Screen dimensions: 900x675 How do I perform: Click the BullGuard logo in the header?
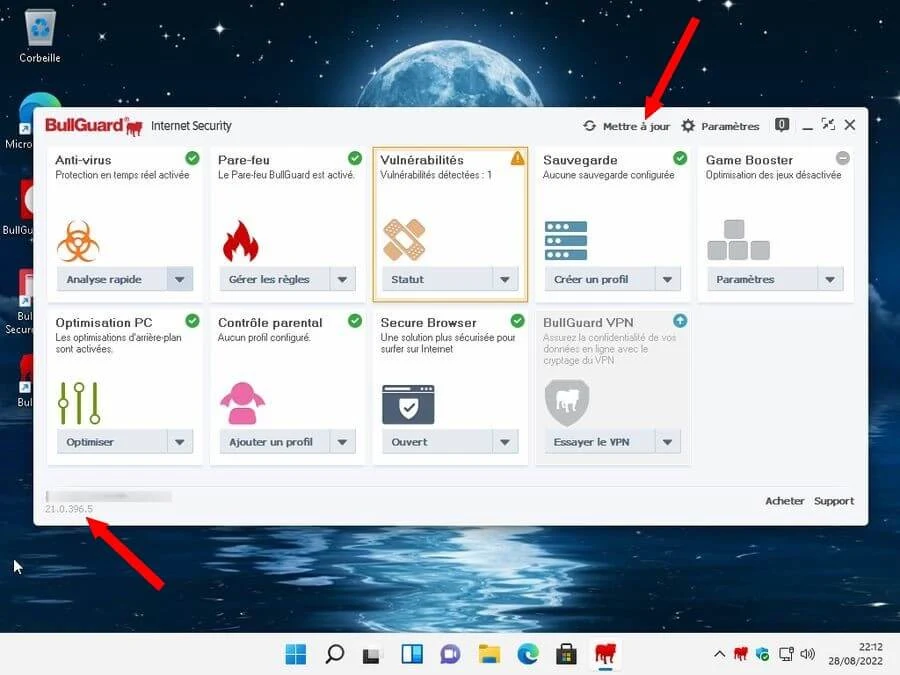(x=94, y=126)
